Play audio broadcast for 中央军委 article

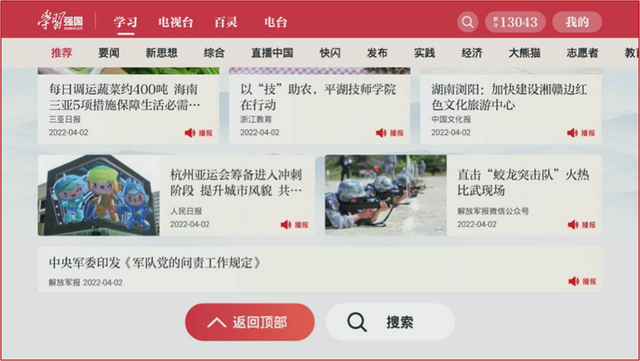pyautogui.click(x=582, y=281)
